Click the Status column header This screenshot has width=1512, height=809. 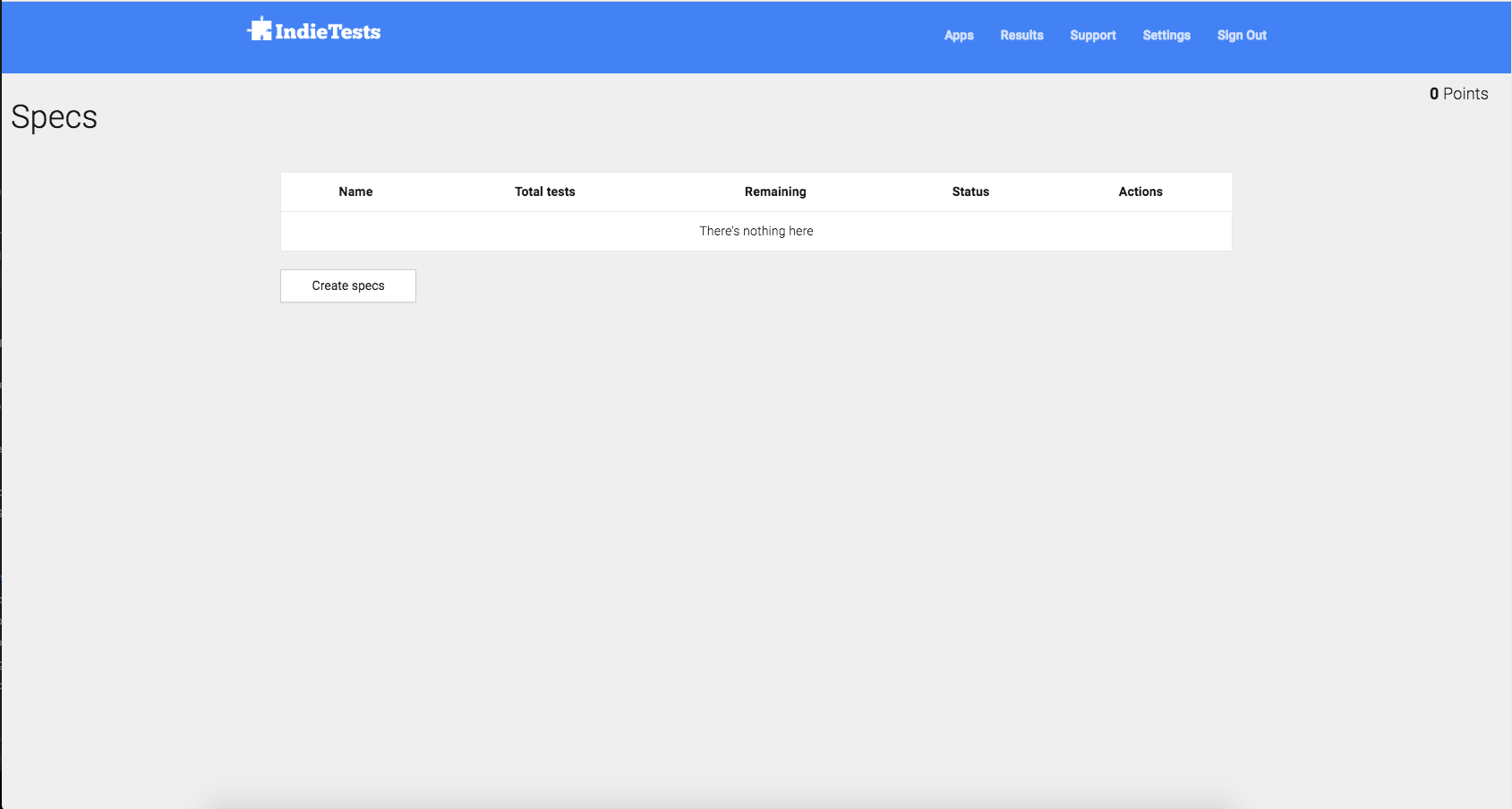(x=970, y=192)
